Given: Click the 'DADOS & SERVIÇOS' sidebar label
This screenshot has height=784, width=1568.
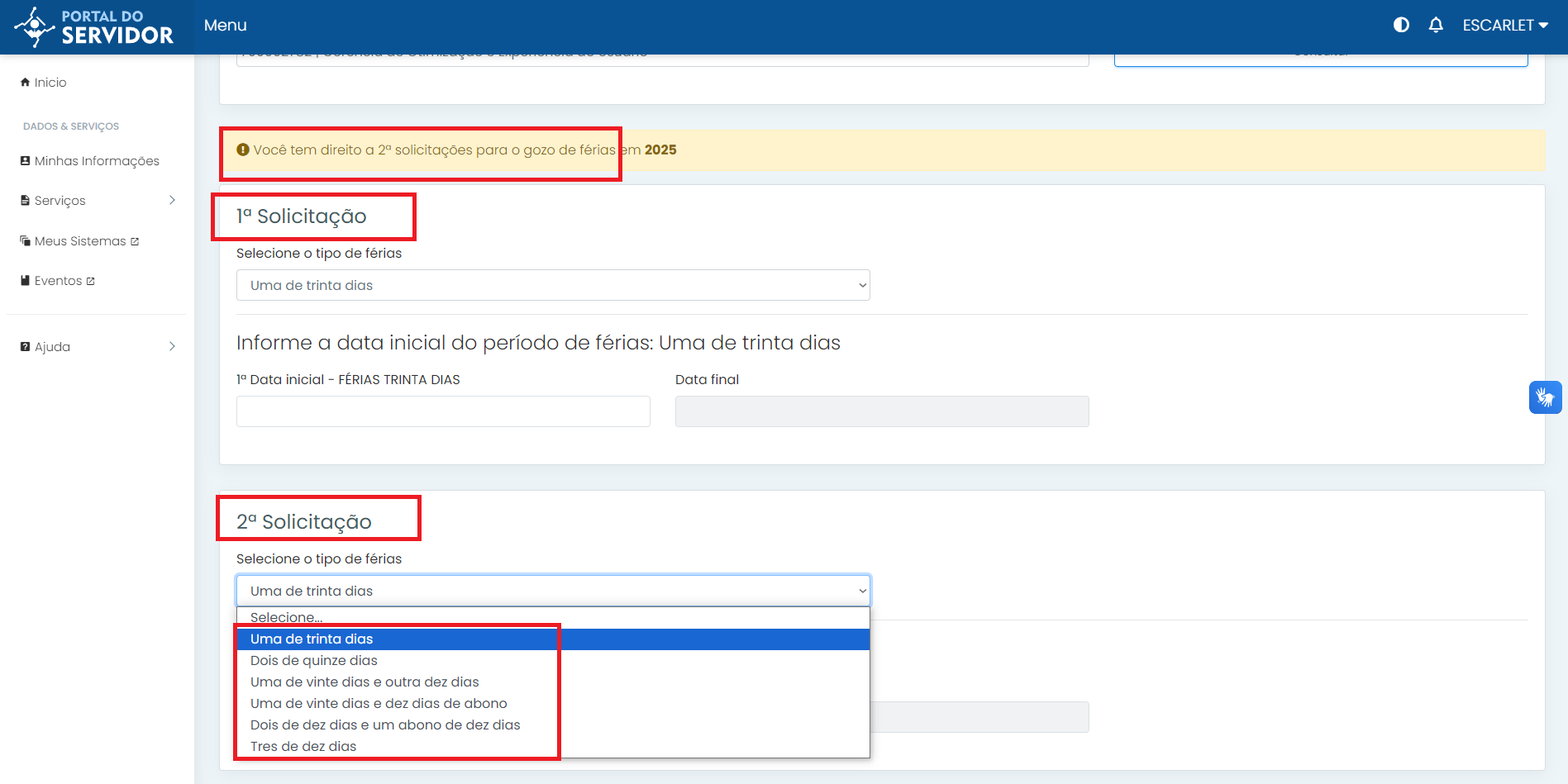Looking at the screenshot, I should click(x=71, y=126).
